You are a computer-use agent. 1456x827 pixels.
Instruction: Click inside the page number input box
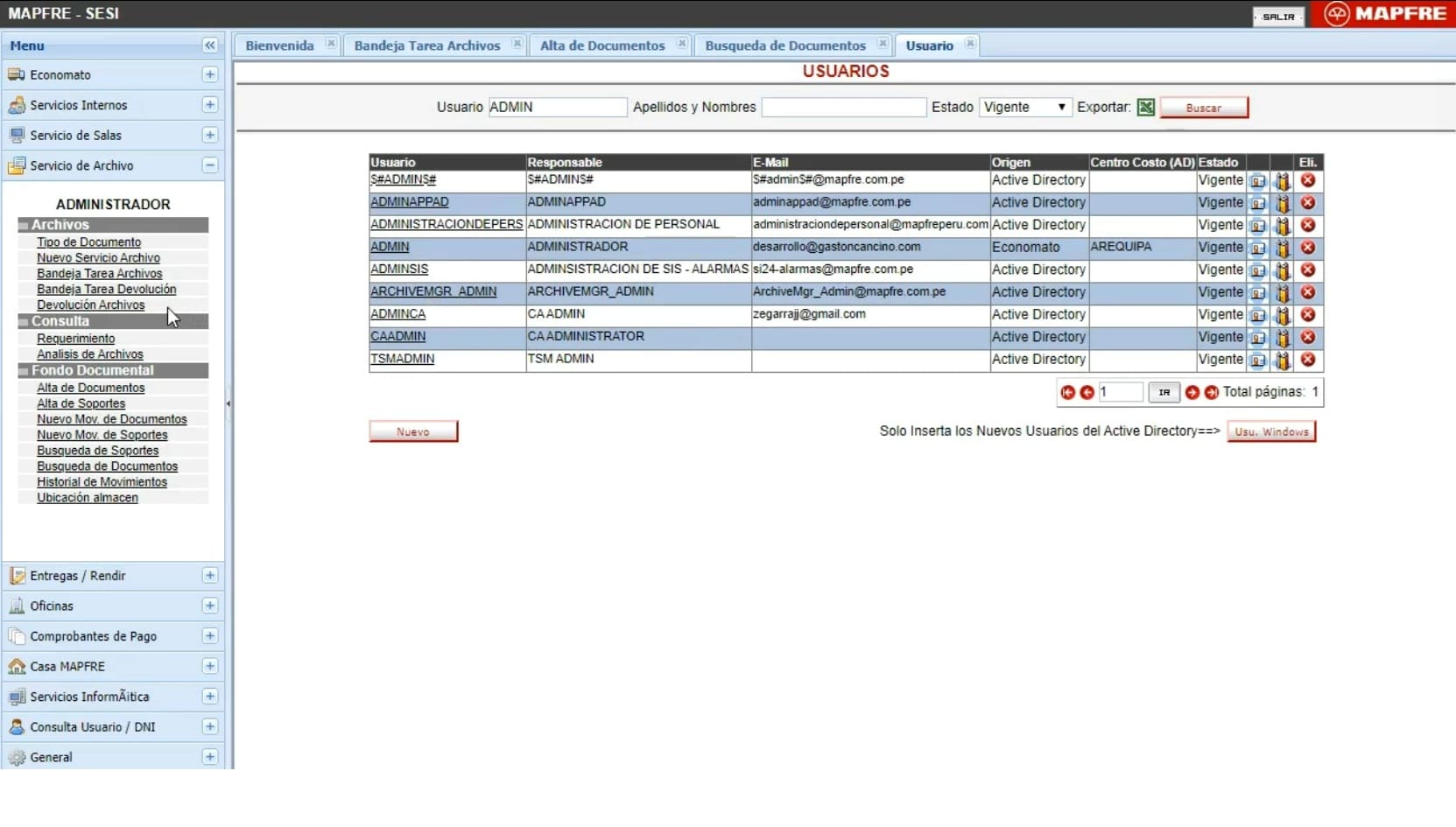(1121, 392)
